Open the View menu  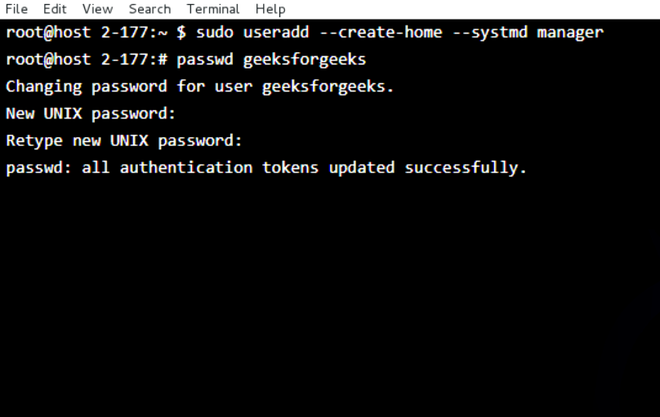pyautogui.click(x=97, y=9)
